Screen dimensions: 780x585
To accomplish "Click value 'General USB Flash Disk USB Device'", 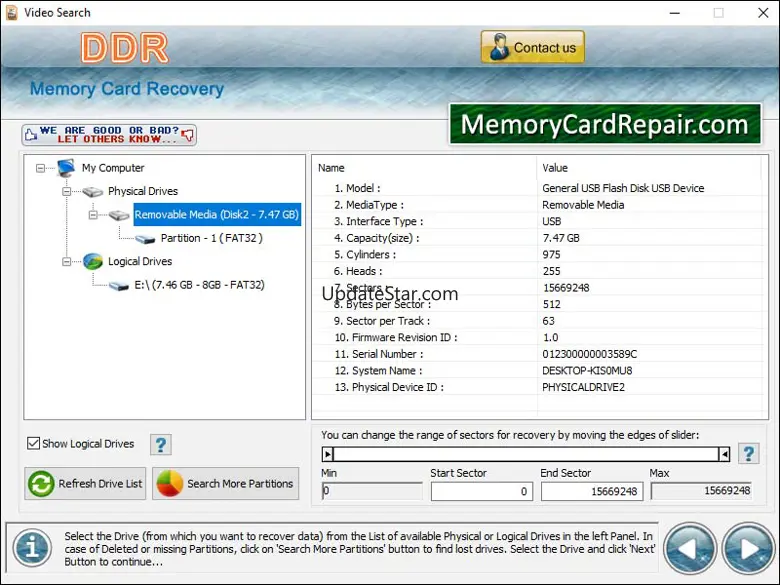I will click(x=623, y=188).
